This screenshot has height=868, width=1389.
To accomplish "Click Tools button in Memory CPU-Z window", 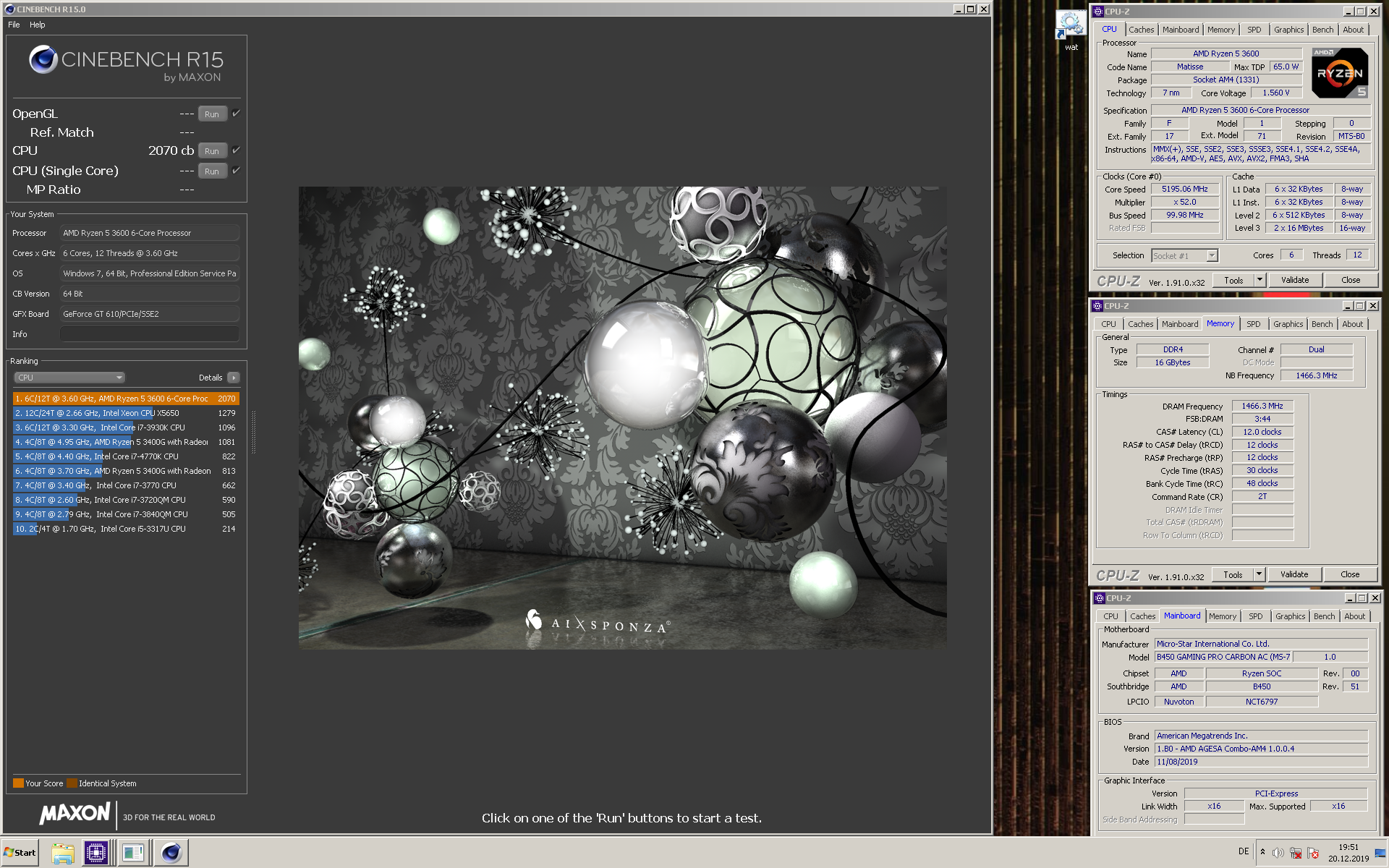I will coord(1233,574).
